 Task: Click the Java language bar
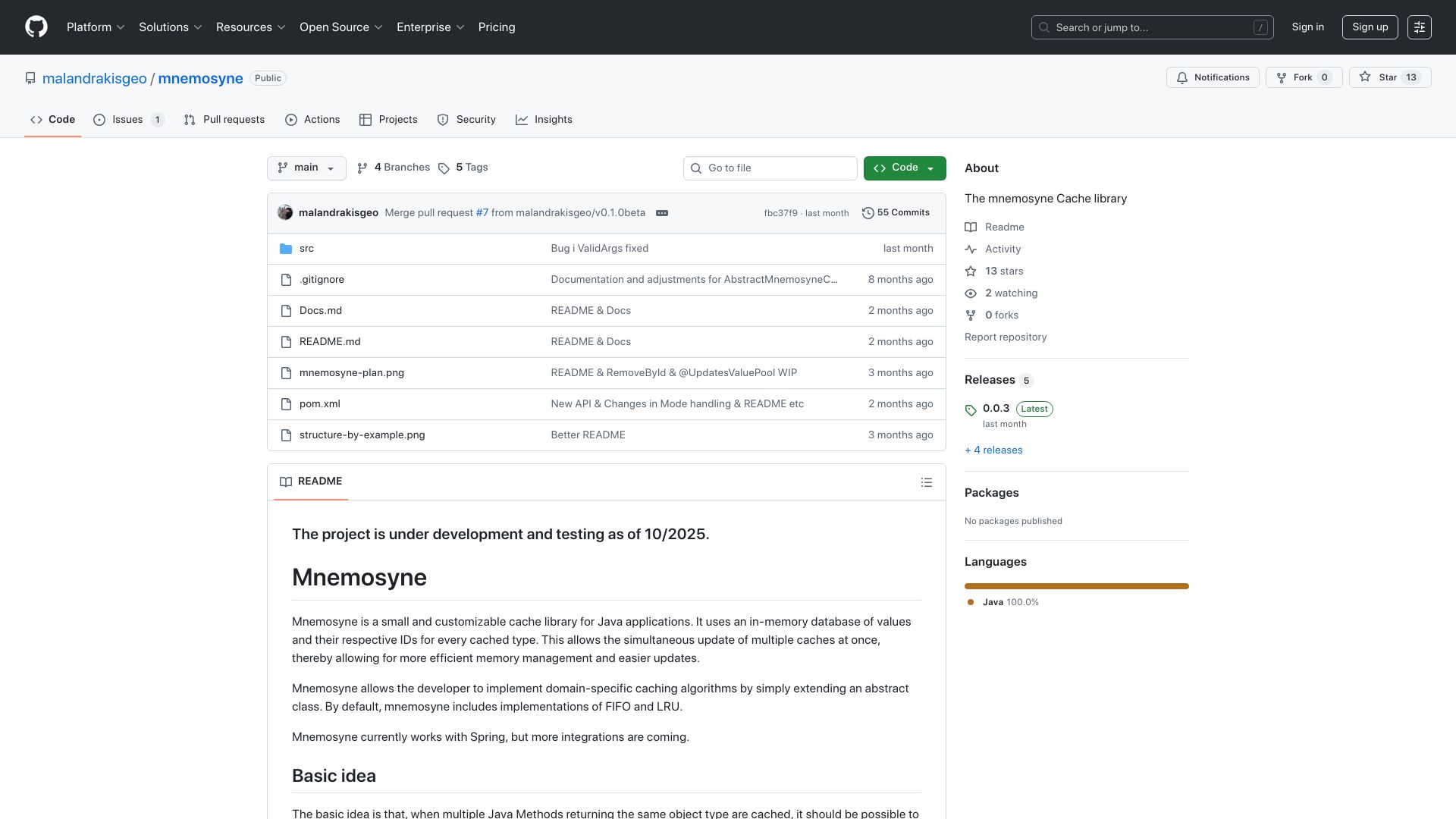tap(1077, 586)
